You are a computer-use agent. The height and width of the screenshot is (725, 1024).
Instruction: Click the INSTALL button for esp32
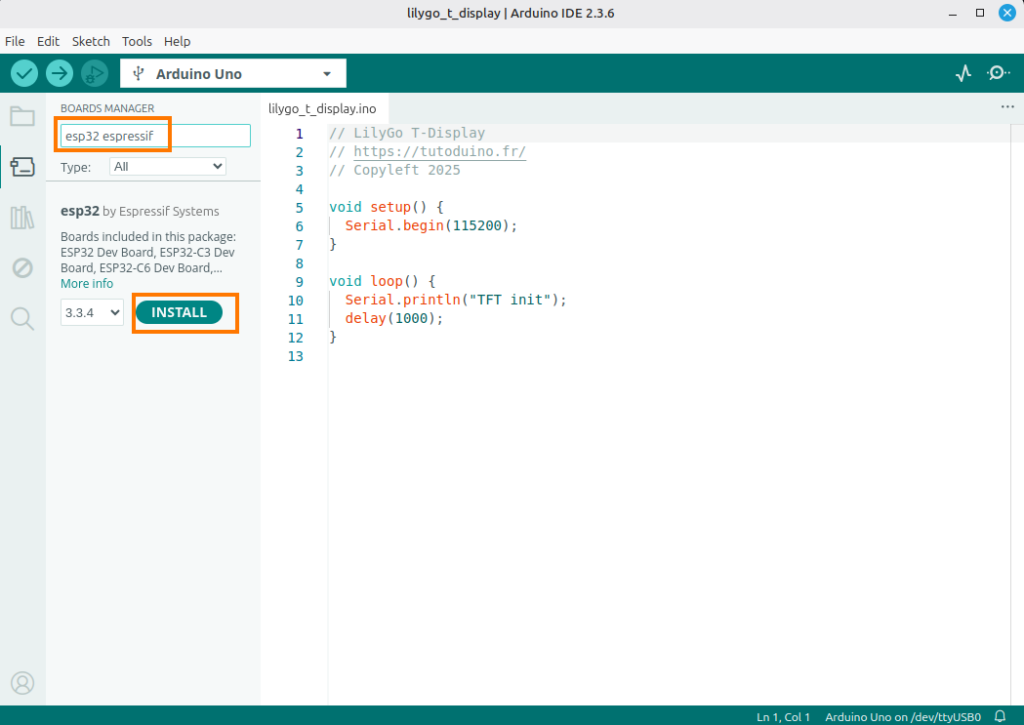point(179,313)
